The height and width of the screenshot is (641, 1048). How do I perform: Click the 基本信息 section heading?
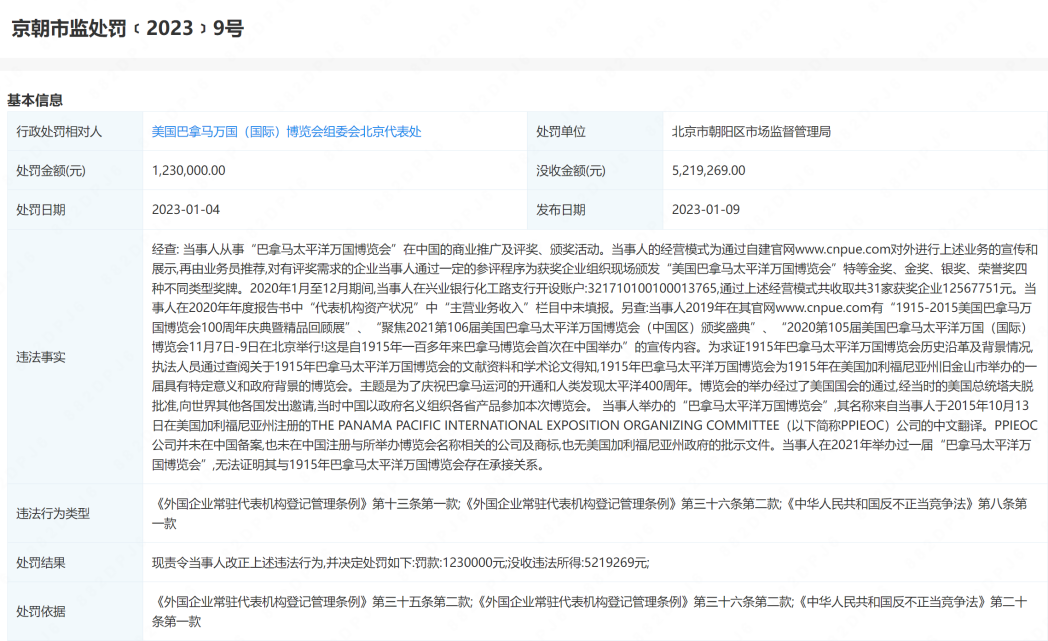pos(35,100)
